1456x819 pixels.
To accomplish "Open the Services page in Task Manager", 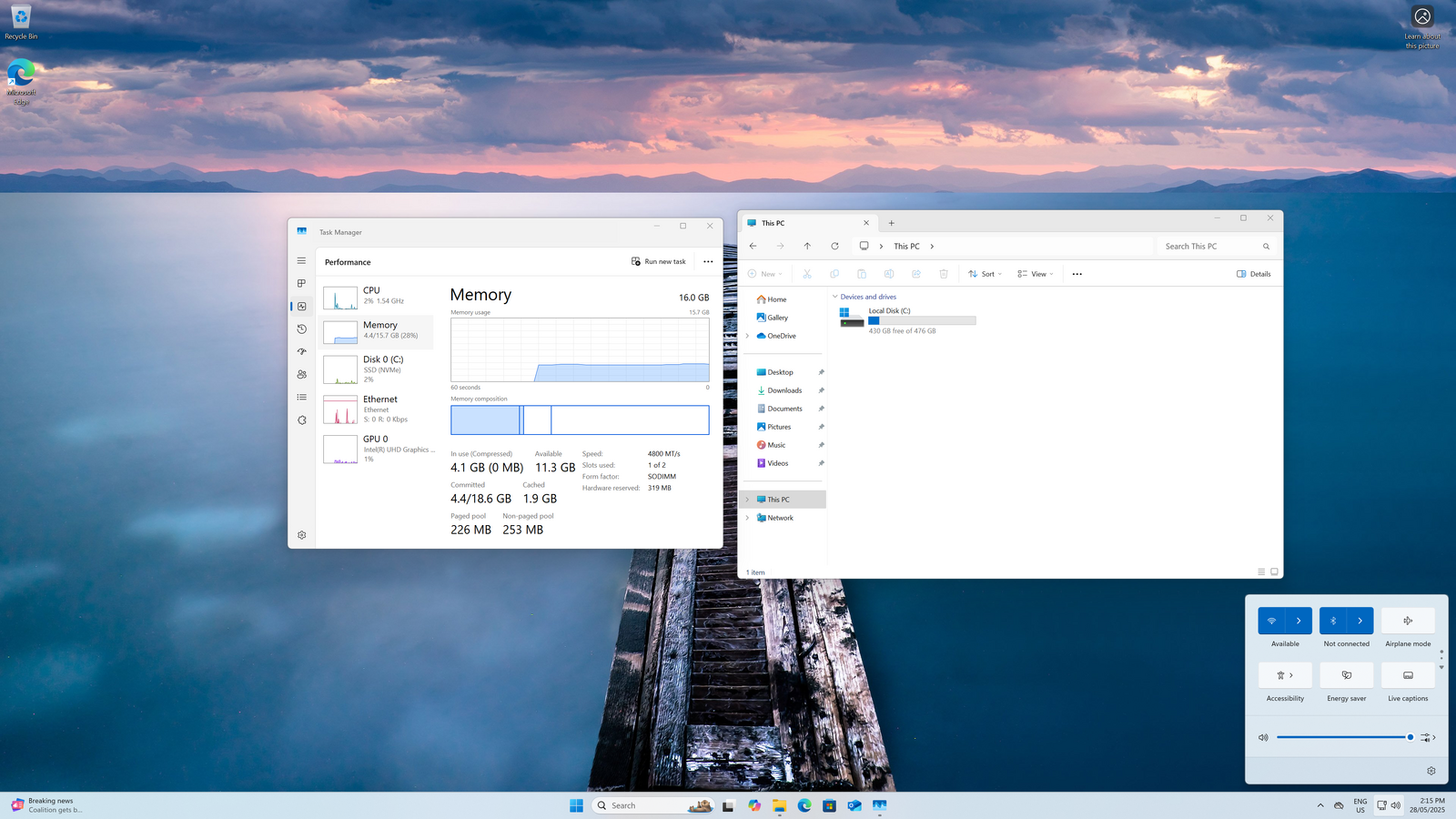I will coord(301,420).
